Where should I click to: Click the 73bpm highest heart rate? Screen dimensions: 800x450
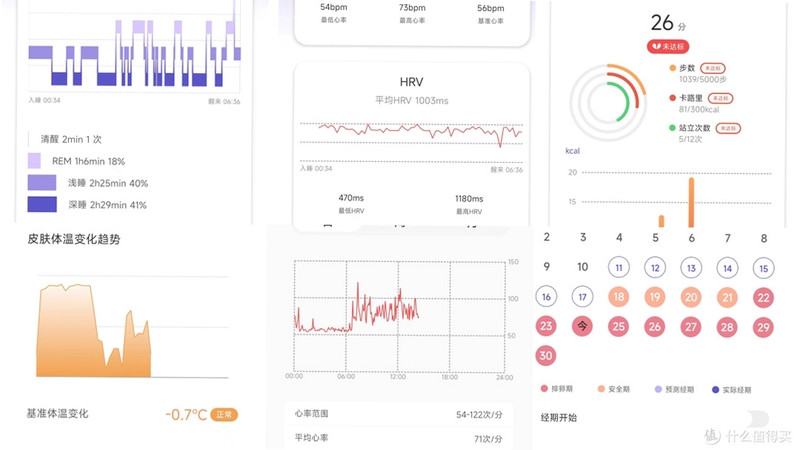click(x=412, y=8)
